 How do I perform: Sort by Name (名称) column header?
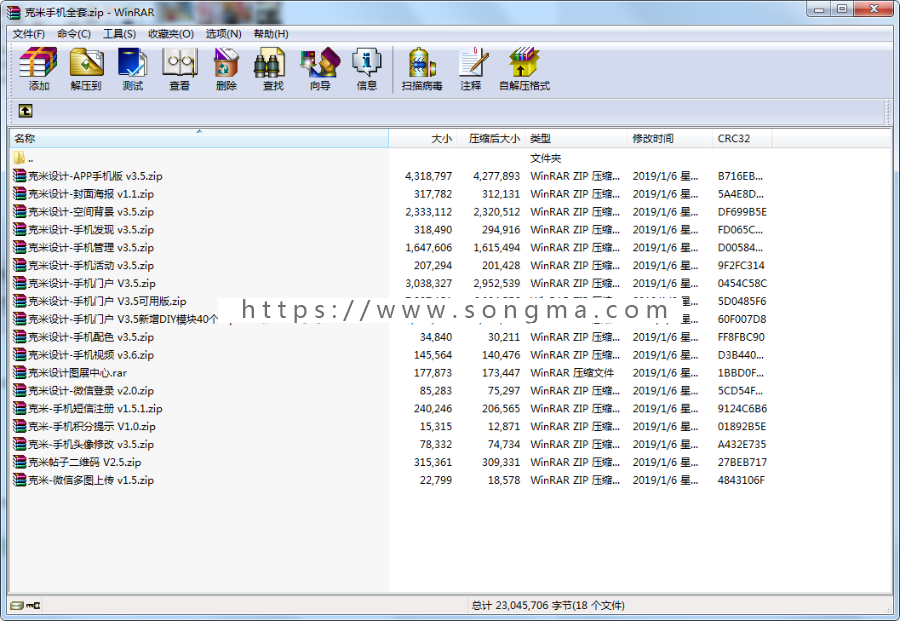[x=199, y=138]
